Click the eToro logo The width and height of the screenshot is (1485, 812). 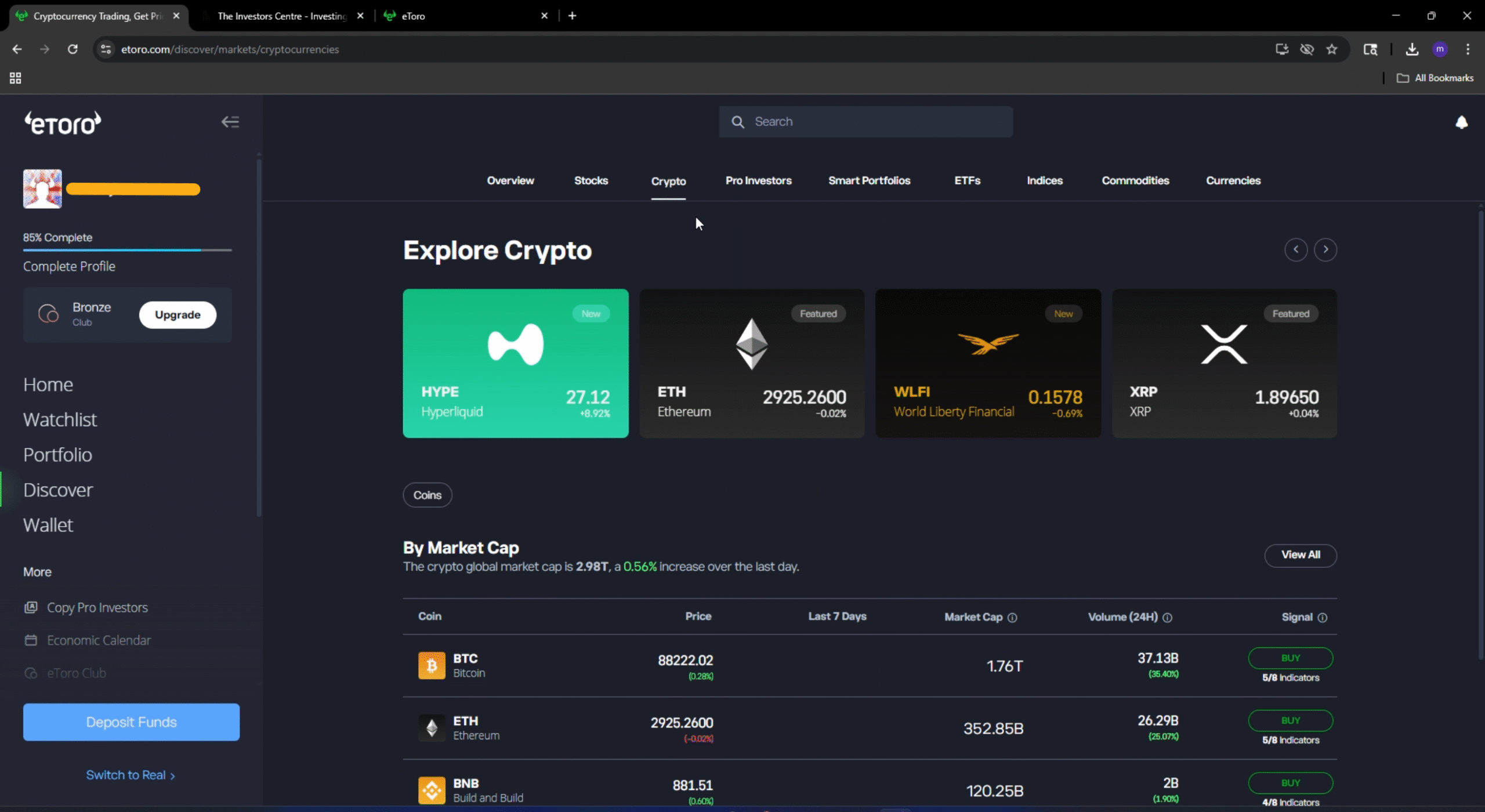point(63,123)
